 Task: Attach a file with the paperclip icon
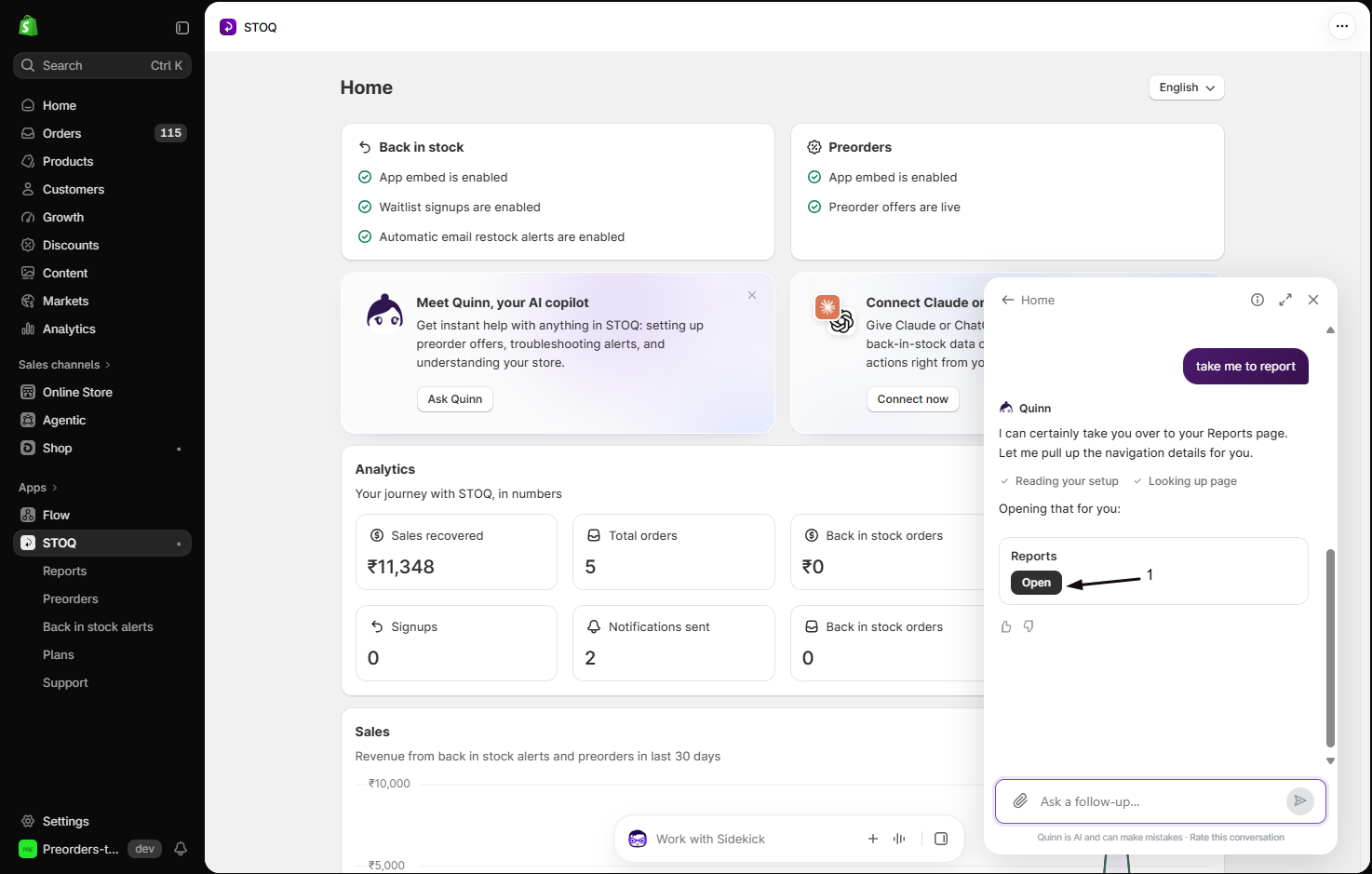tap(1020, 801)
